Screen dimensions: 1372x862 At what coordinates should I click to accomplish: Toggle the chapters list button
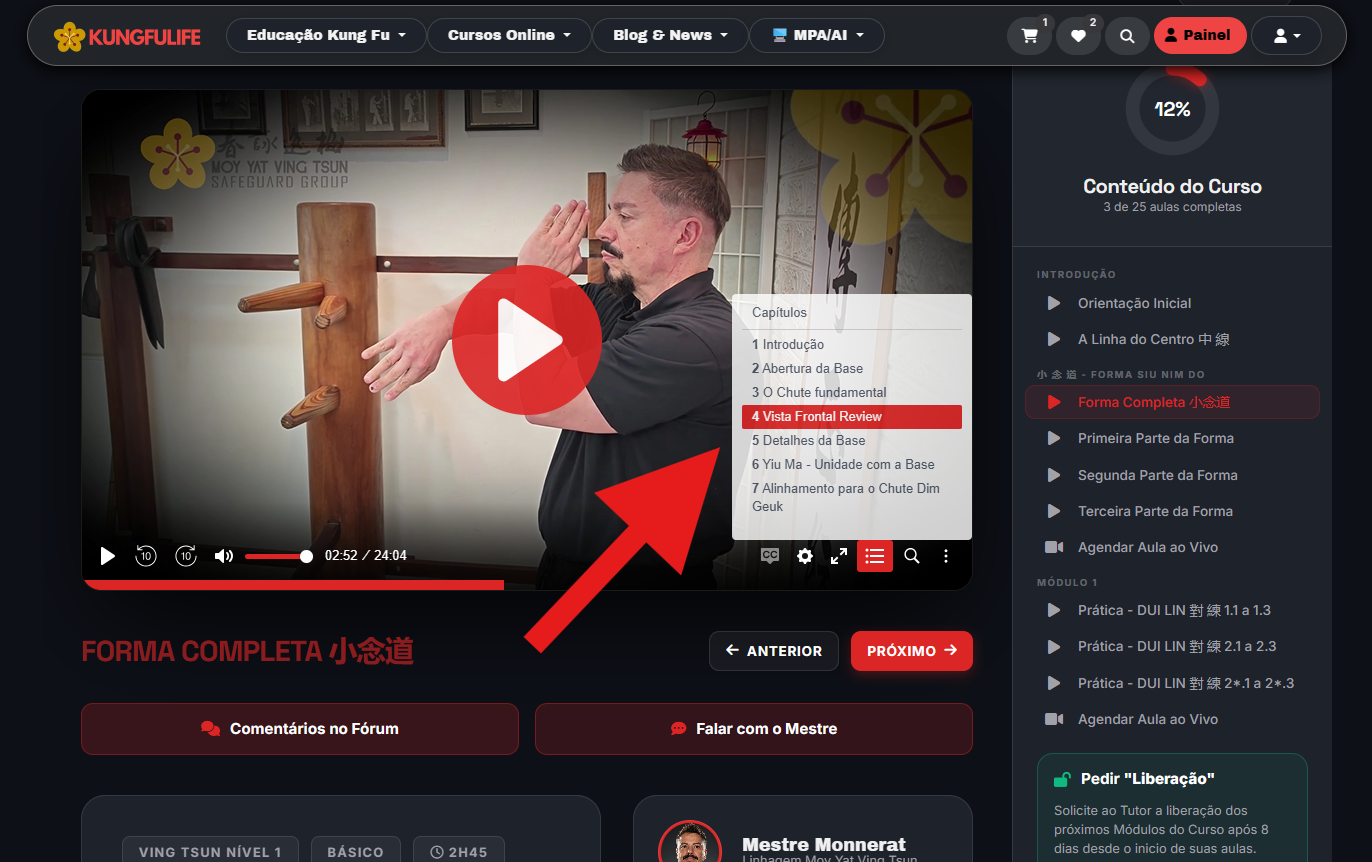[x=875, y=556]
